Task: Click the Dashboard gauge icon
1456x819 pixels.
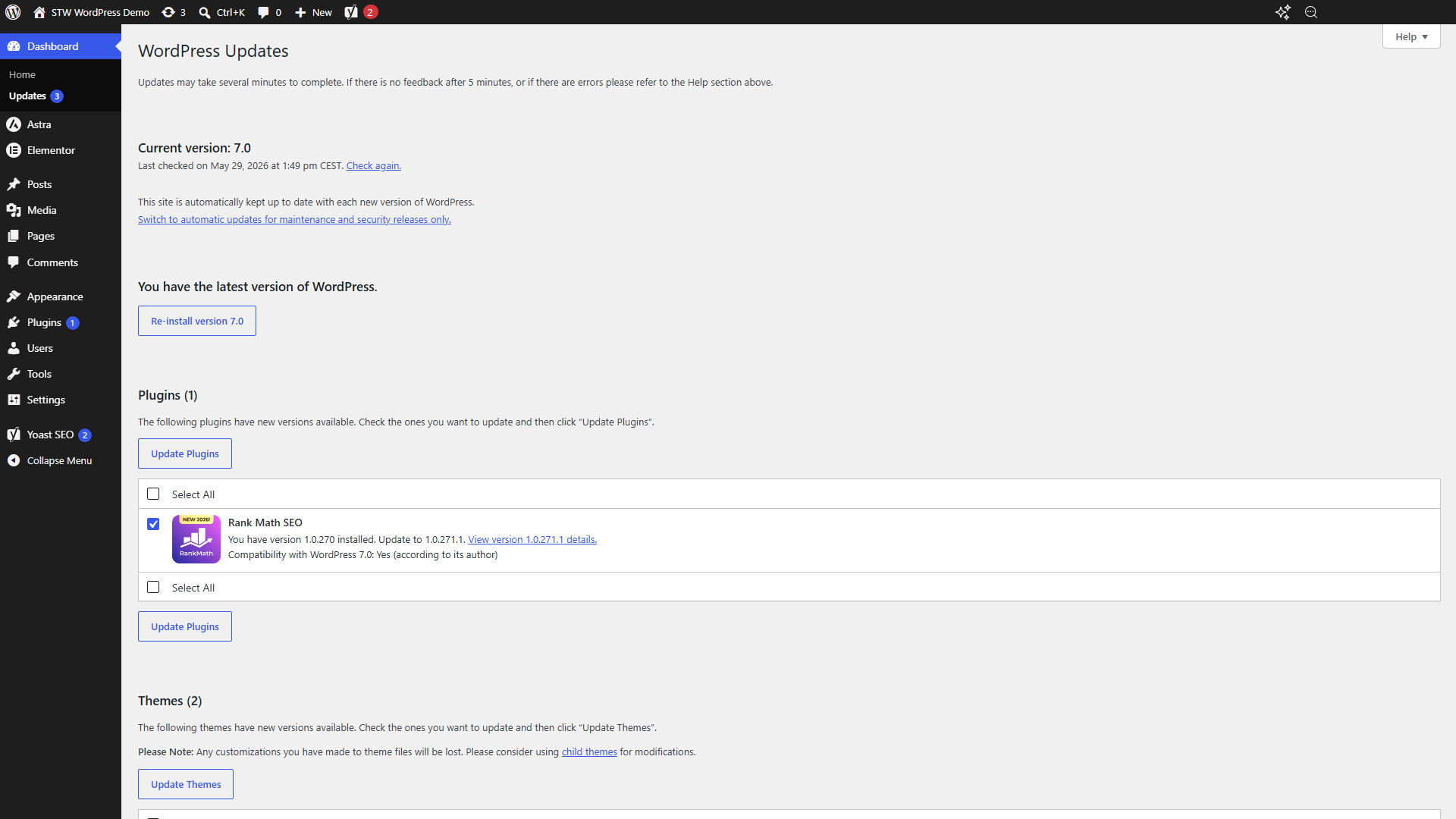Action: tap(14, 46)
